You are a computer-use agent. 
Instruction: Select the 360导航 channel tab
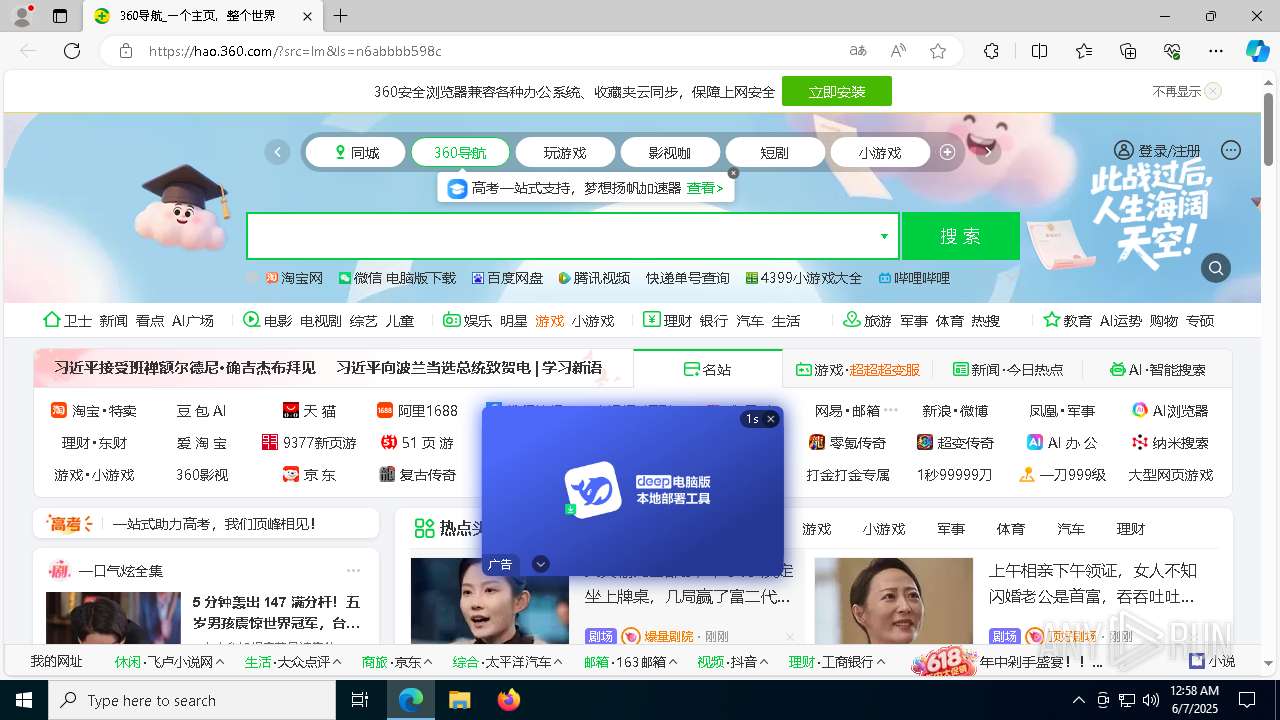pyautogui.click(x=460, y=152)
